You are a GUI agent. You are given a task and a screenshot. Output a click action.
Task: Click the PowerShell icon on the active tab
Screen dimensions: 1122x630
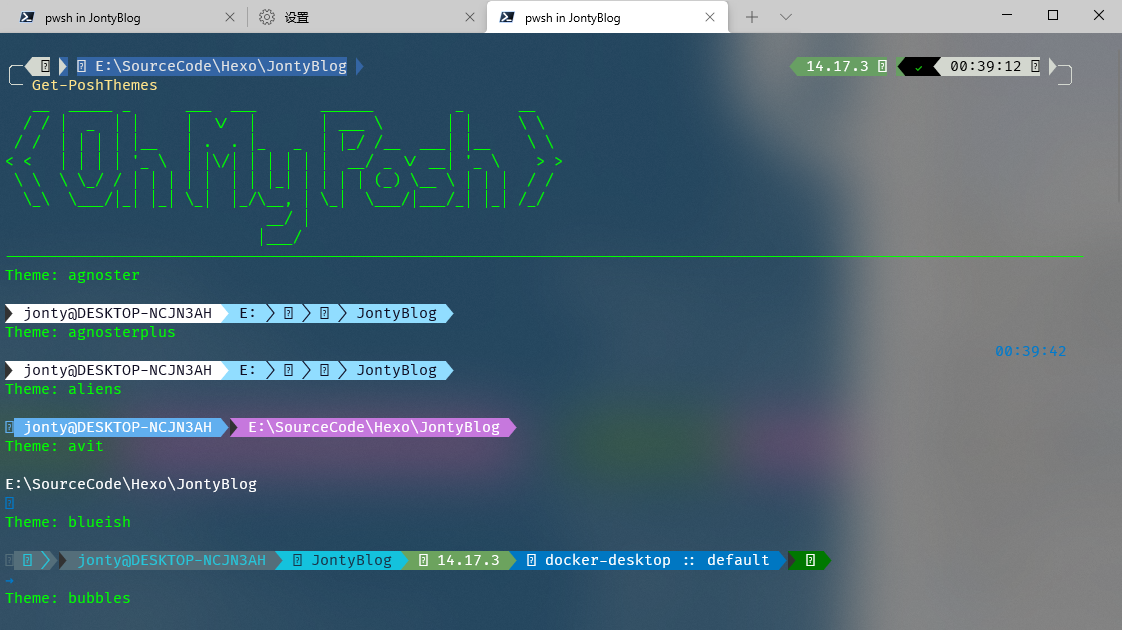coord(507,17)
